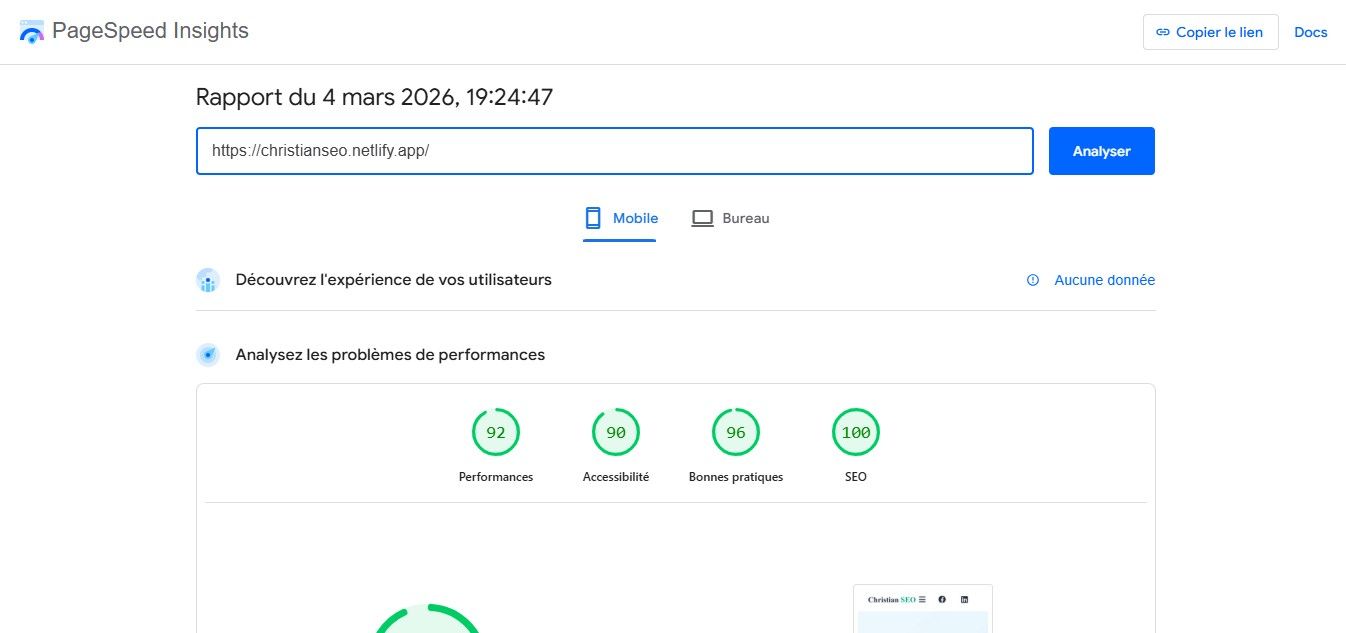1346x633 pixels.
Task: Click the hamburger menu icon in preview
Action: (922, 599)
